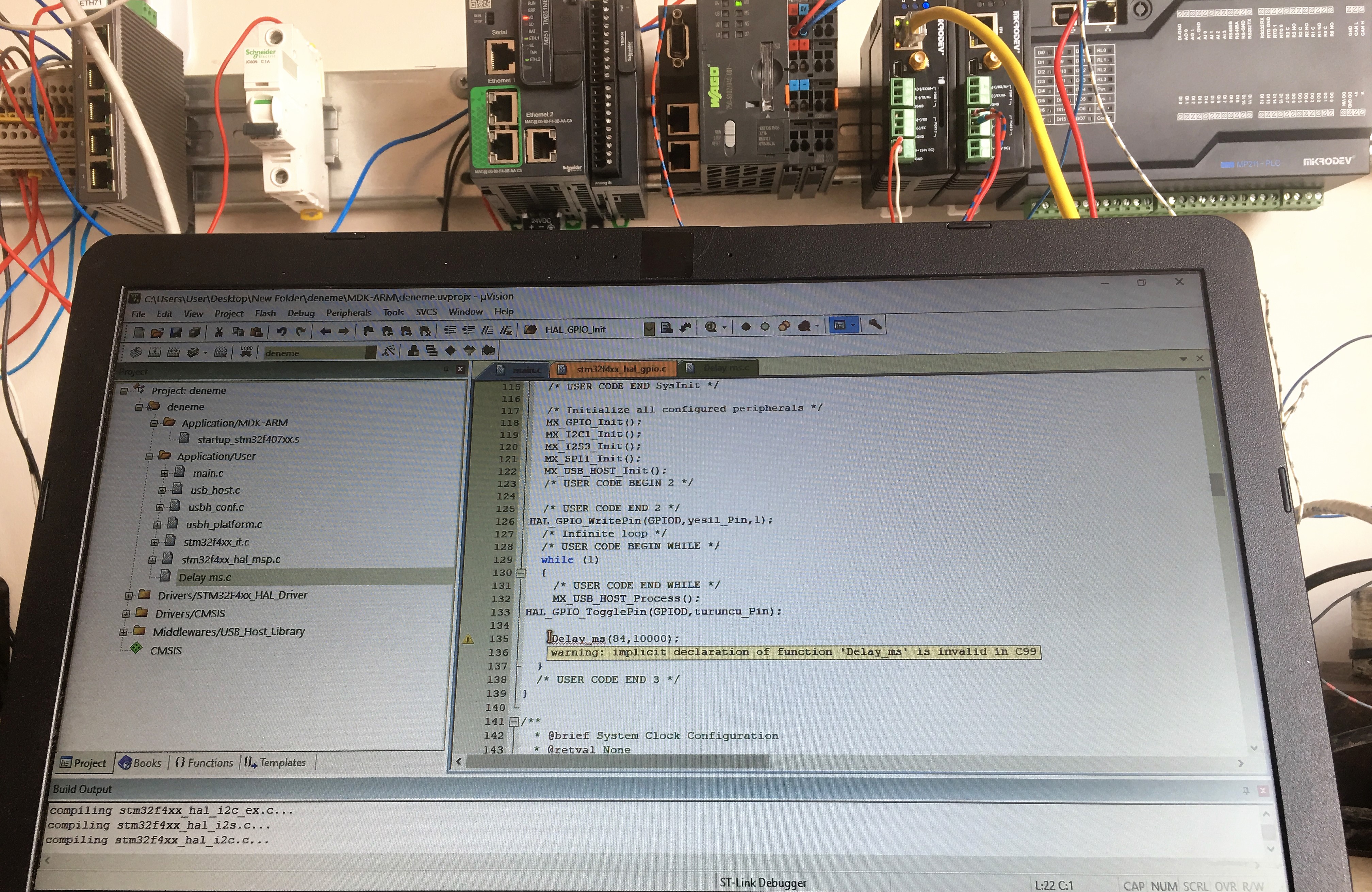Click the Configuration wrench icon
The image size is (1372, 892).
tap(875, 324)
